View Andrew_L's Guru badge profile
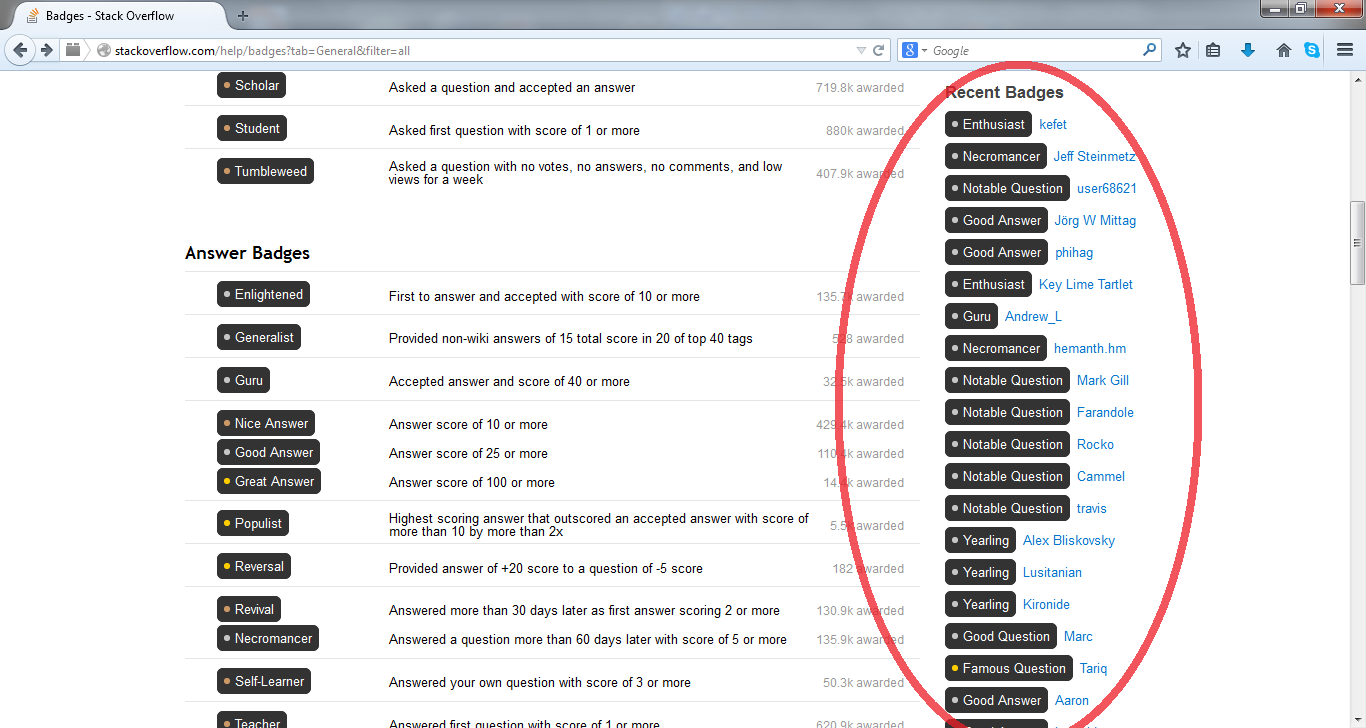Viewport: 1366px width, 728px height. (1033, 316)
